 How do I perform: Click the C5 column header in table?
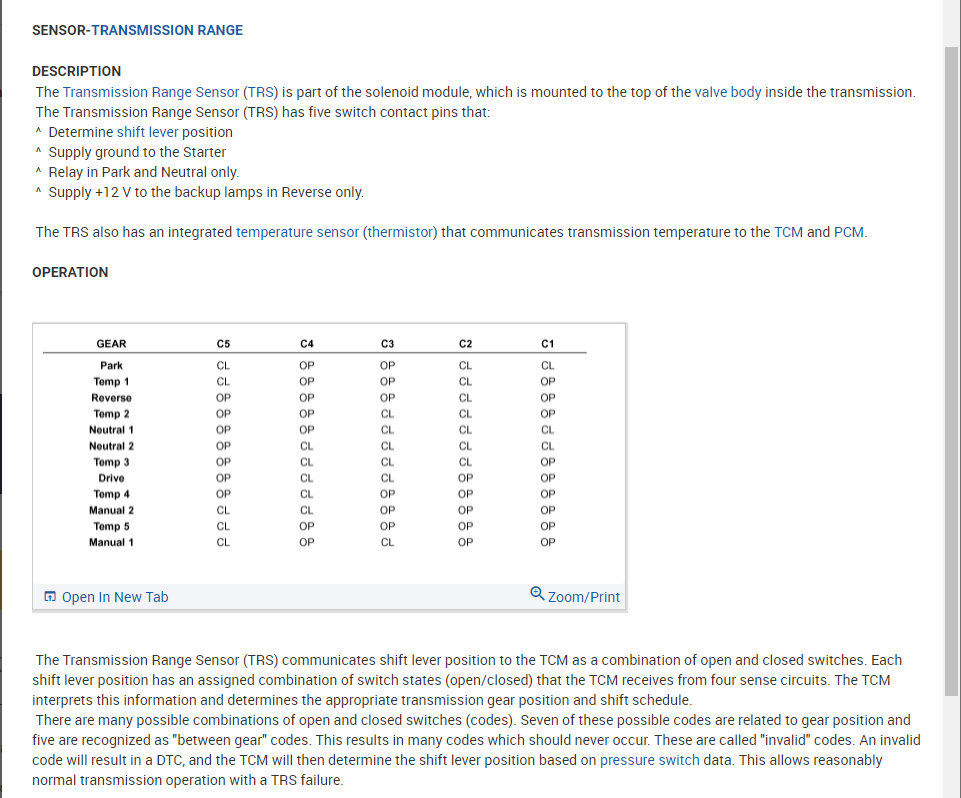pos(223,344)
